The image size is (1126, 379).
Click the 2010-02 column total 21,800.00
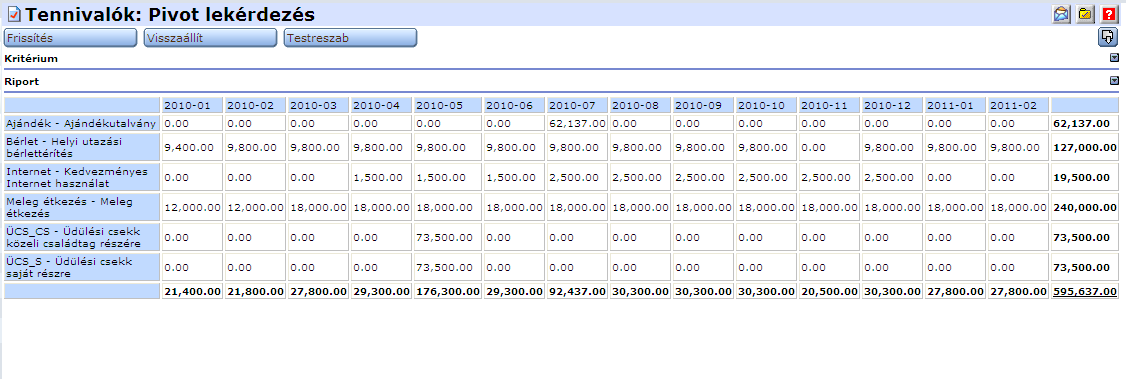pos(255,291)
